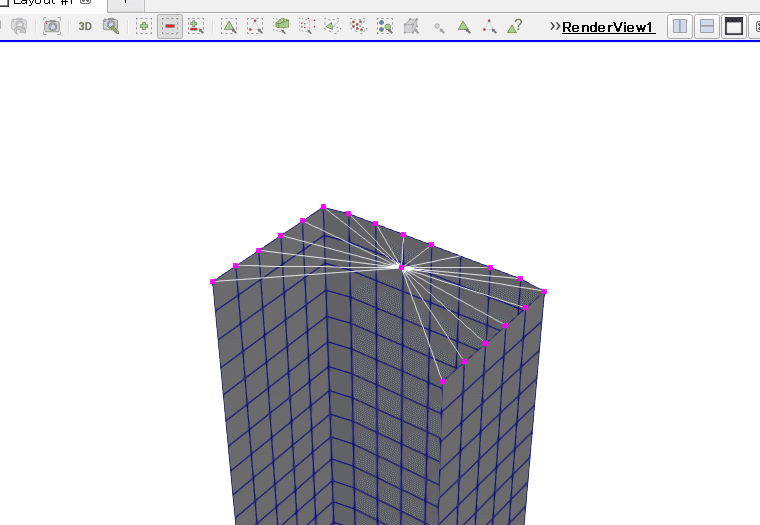Split the view vertically

(707, 26)
